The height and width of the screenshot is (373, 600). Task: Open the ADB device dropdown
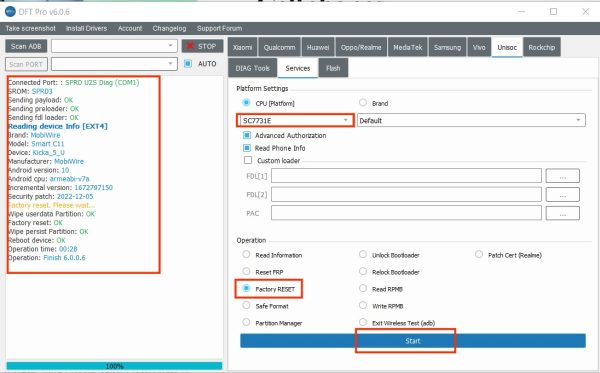[x=114, y=46]
